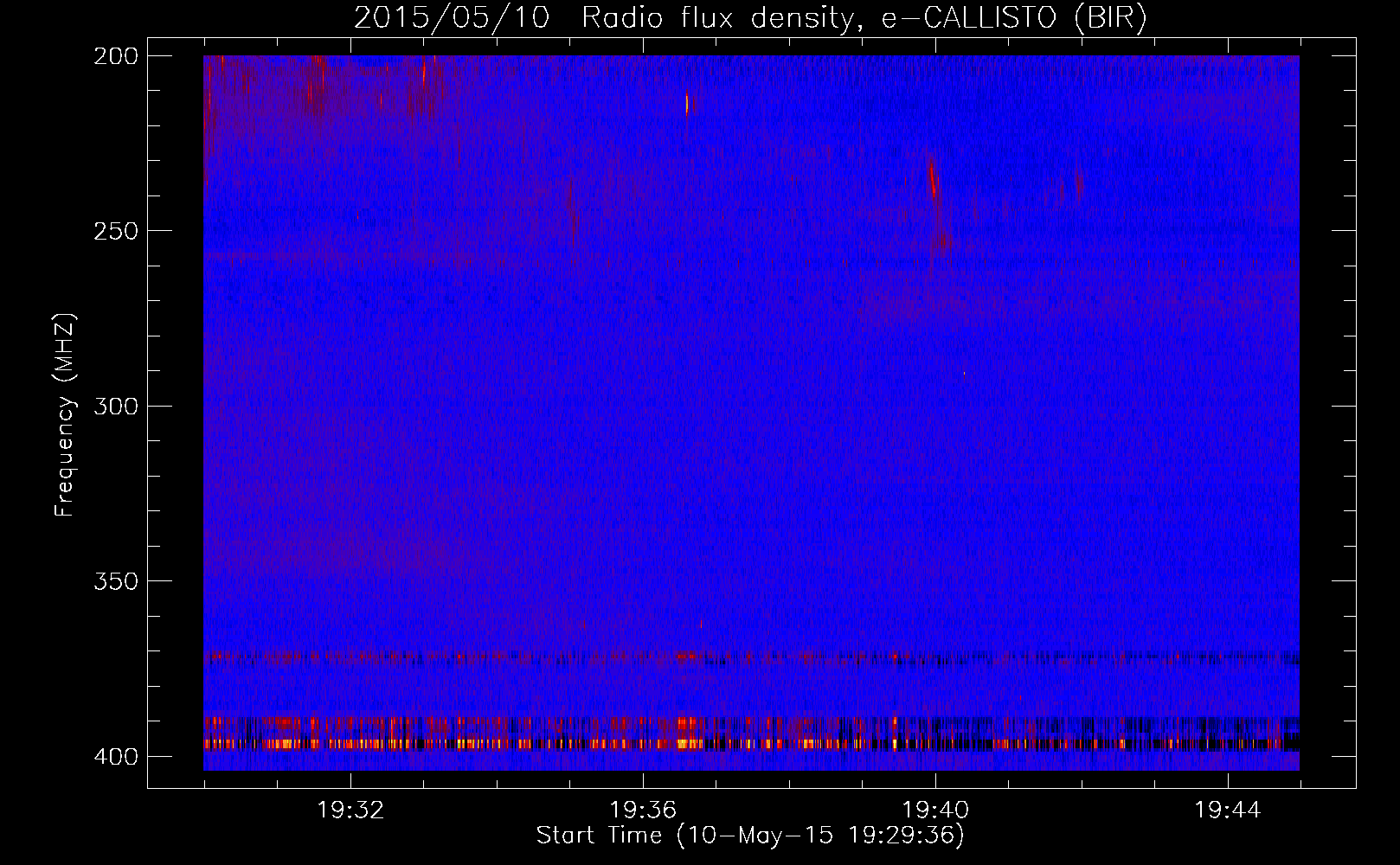Click the 250 frequency tick label

pyautogui.click(x=116, y=231)
